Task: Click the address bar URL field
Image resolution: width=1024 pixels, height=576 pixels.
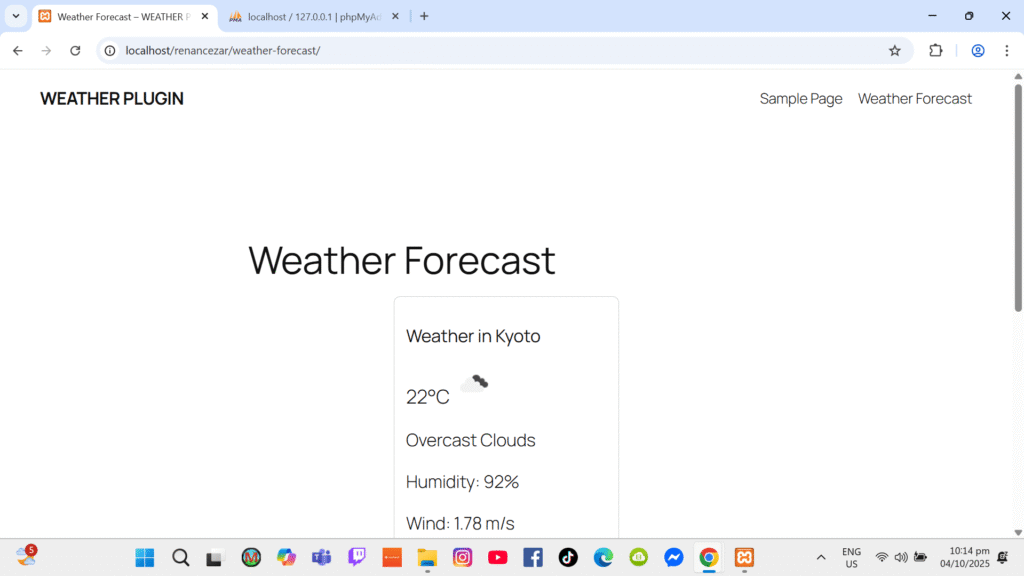Action: tap(500, 51)
